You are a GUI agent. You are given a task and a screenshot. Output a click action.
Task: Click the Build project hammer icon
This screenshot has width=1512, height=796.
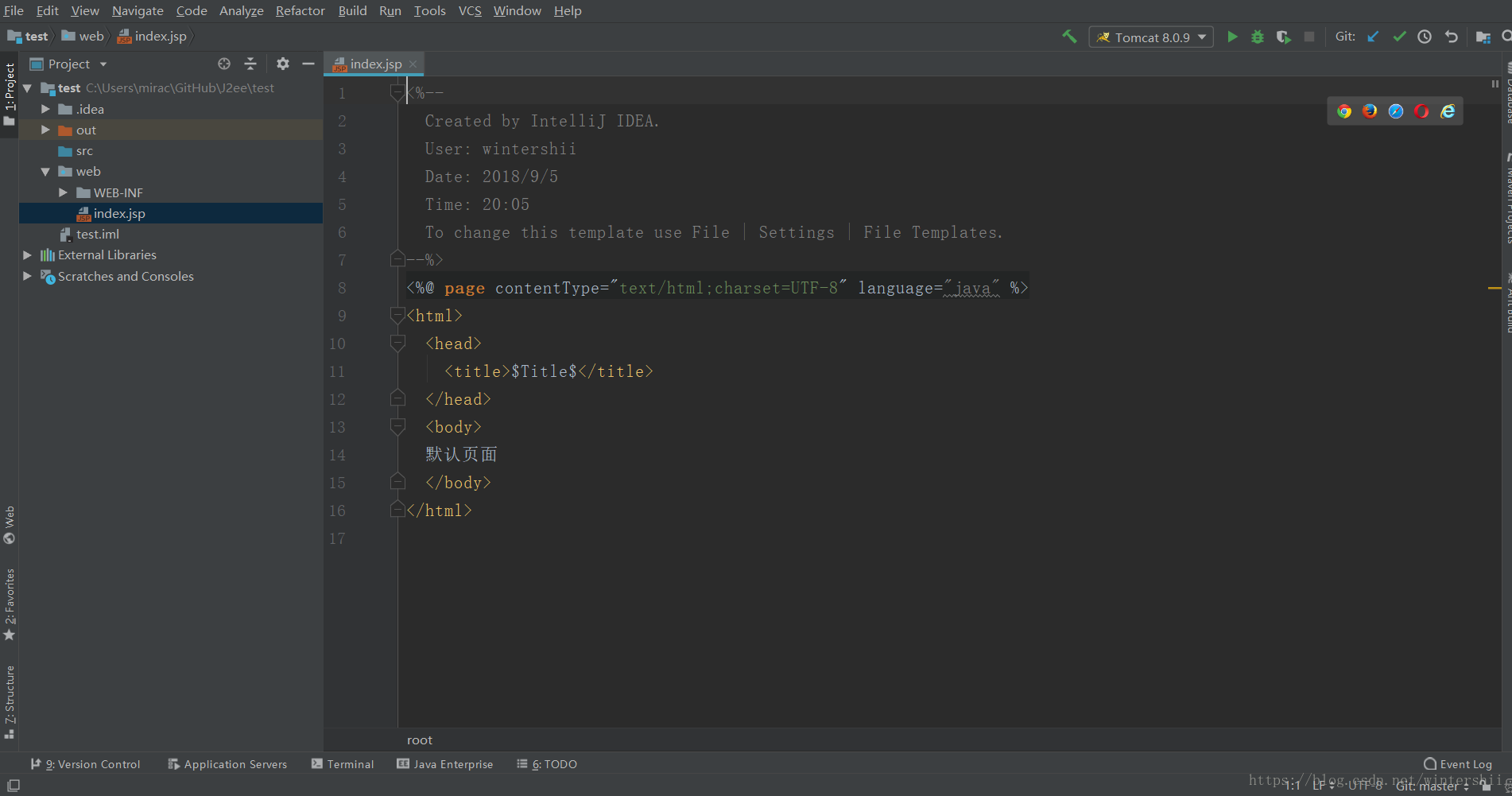1069,37
